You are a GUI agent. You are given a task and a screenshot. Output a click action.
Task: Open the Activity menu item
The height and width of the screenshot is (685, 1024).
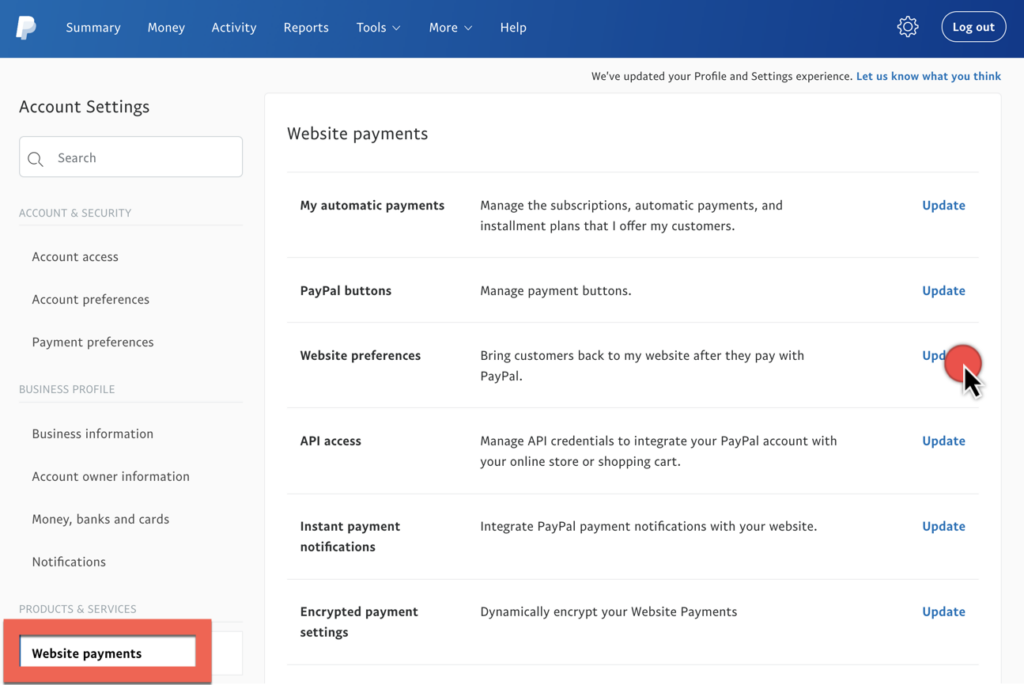click(x=234, y=27)
